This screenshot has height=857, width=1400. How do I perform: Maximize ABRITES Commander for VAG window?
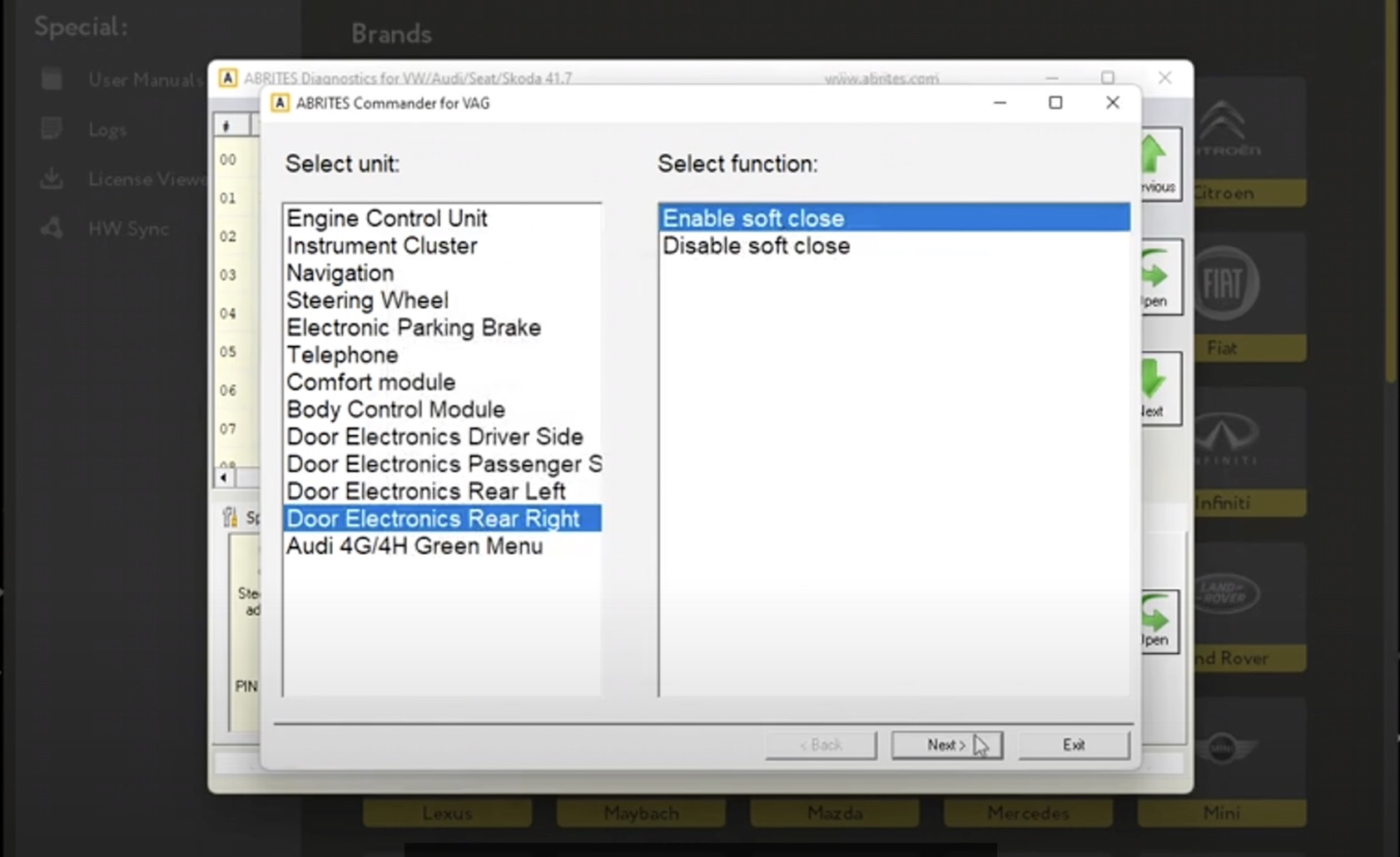tap(1055, 102)
